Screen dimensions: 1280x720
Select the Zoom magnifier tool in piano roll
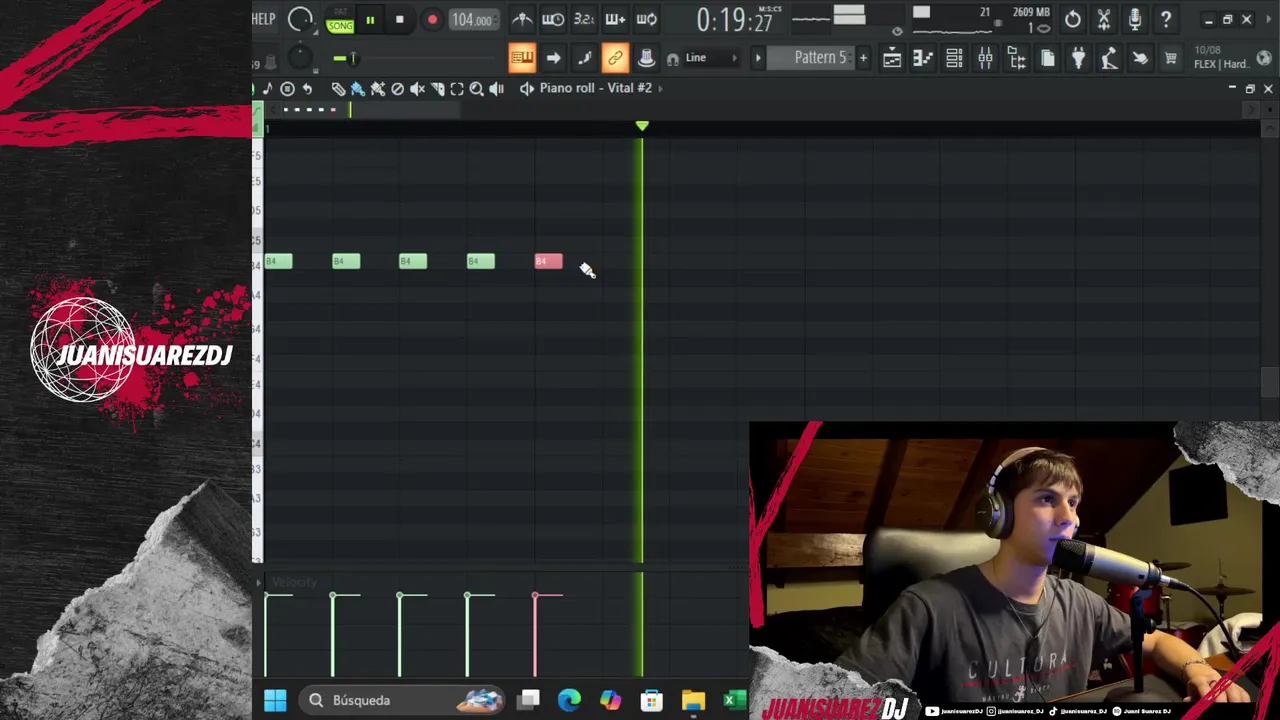coord(477,88)
